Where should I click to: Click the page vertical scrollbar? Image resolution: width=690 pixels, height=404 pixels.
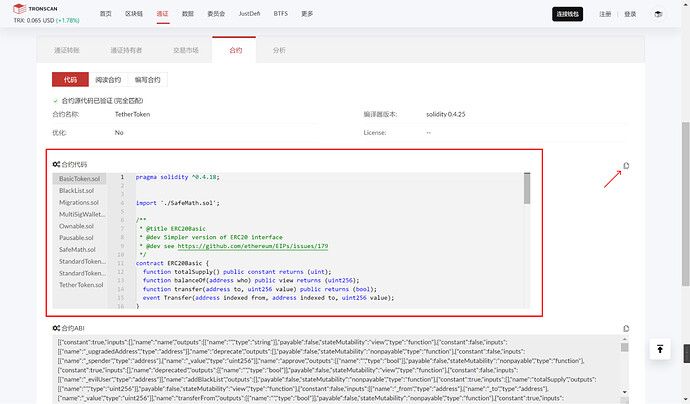click(686, 204)
